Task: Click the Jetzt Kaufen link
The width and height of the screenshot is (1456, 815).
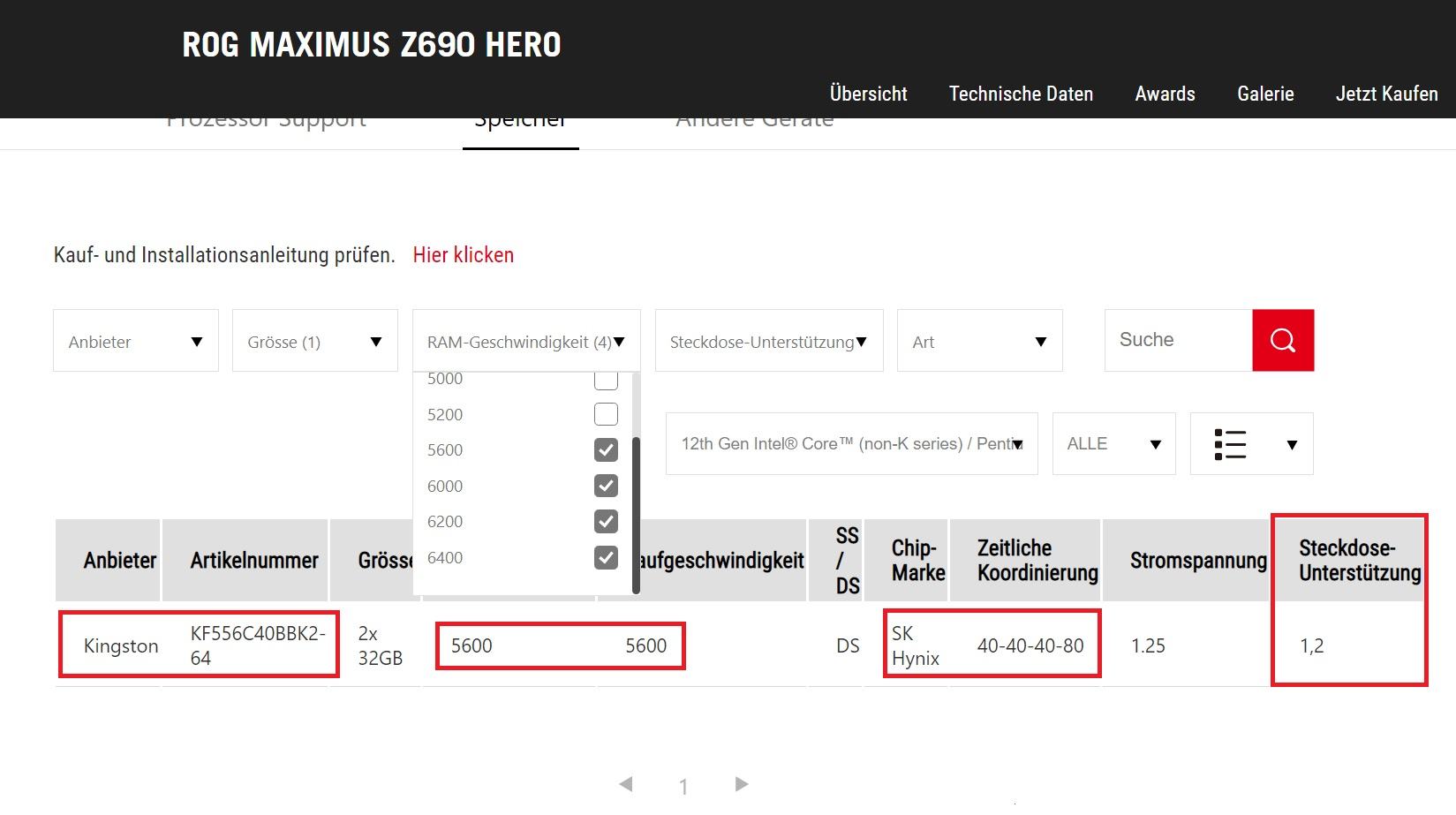Action: pos(1386,94)
